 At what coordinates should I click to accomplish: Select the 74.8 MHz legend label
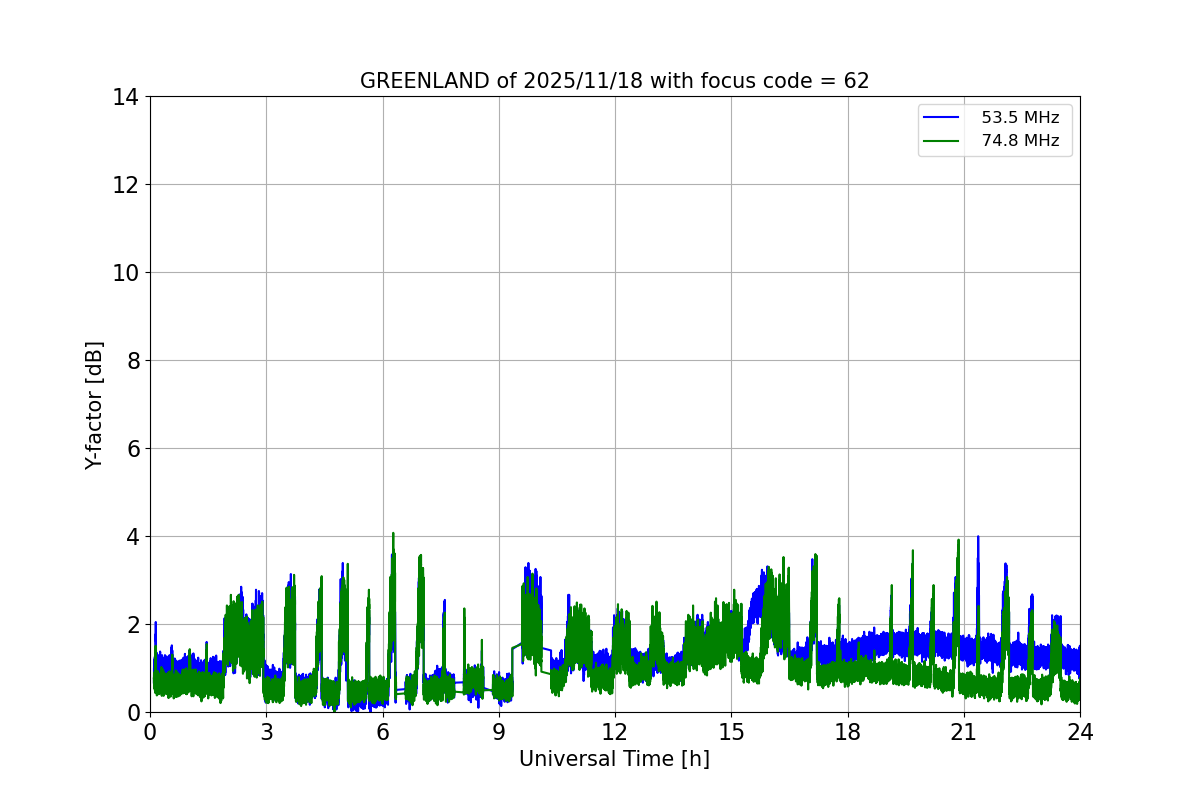(x=1020, y=141)
